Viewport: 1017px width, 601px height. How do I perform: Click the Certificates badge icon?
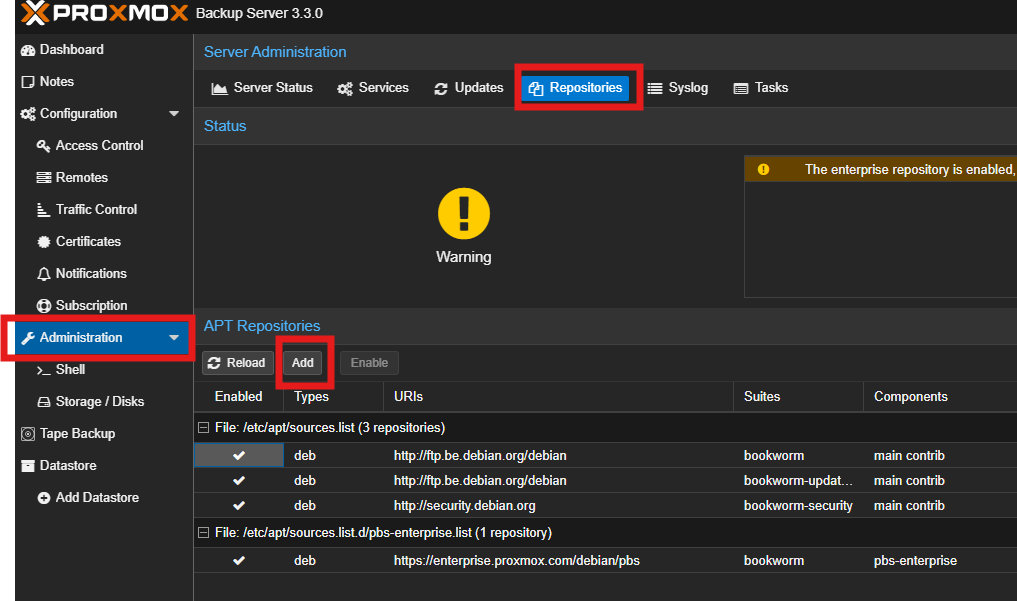pos(43,242)
